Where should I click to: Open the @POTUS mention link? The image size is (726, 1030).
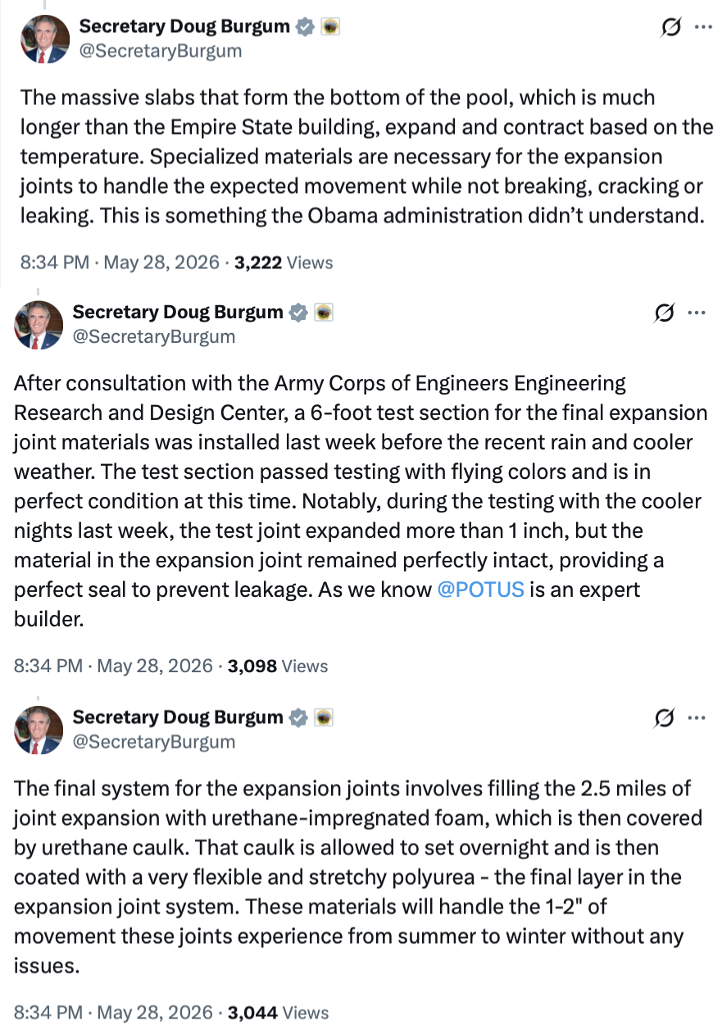click(x=480, y=589)
